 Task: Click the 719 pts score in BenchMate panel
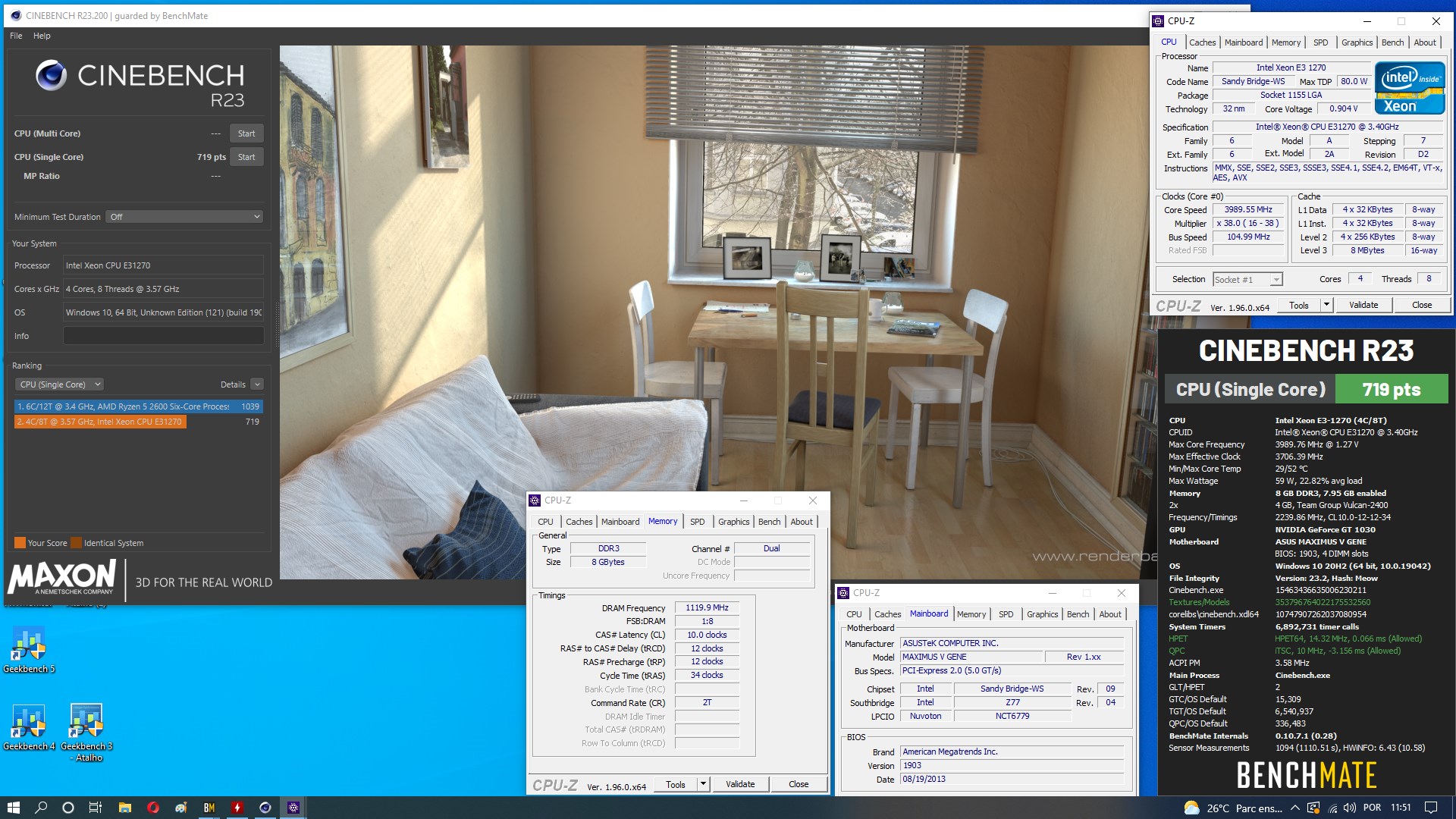coord(1391,390)
